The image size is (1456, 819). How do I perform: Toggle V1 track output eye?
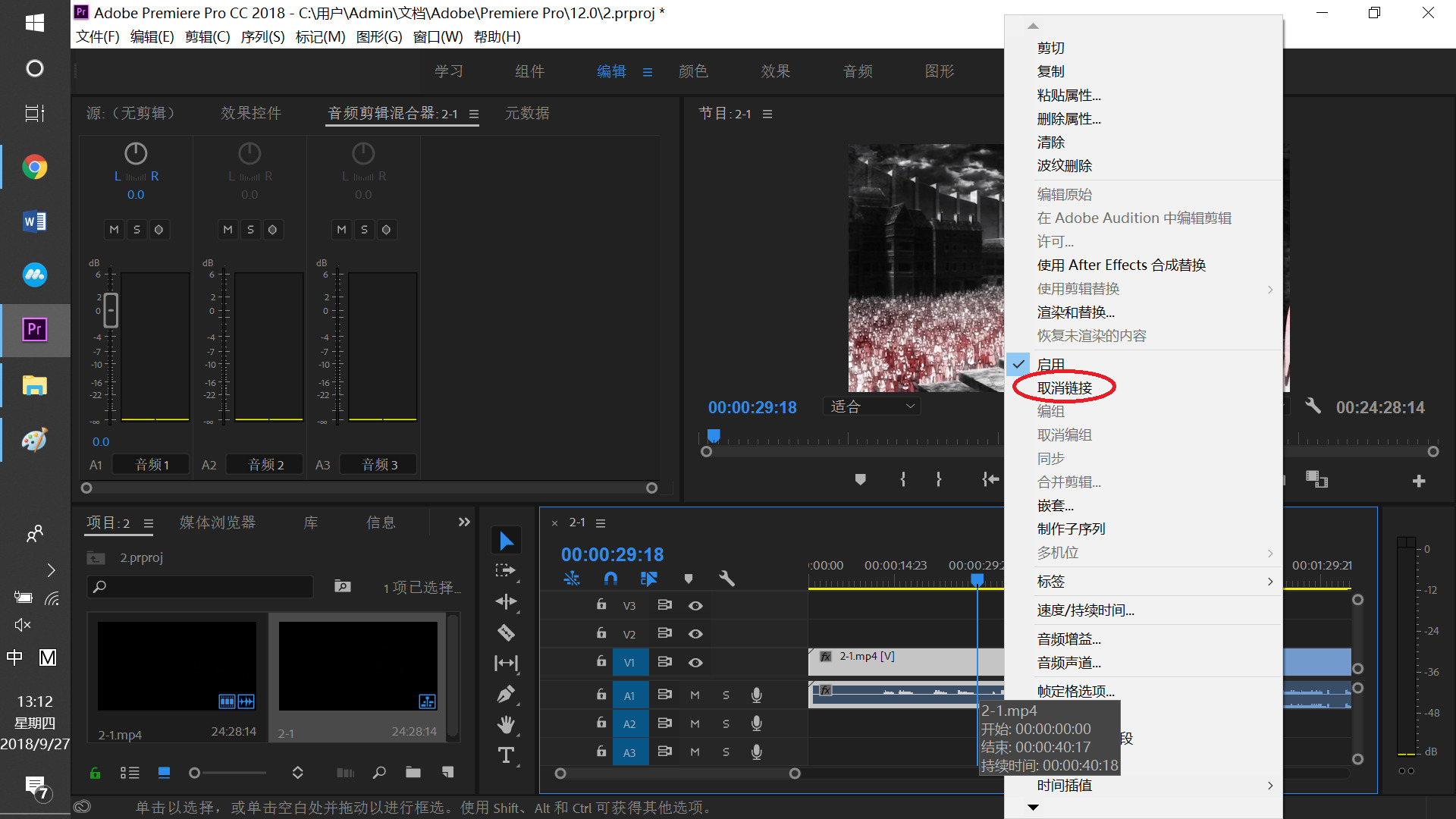[695, 663]
